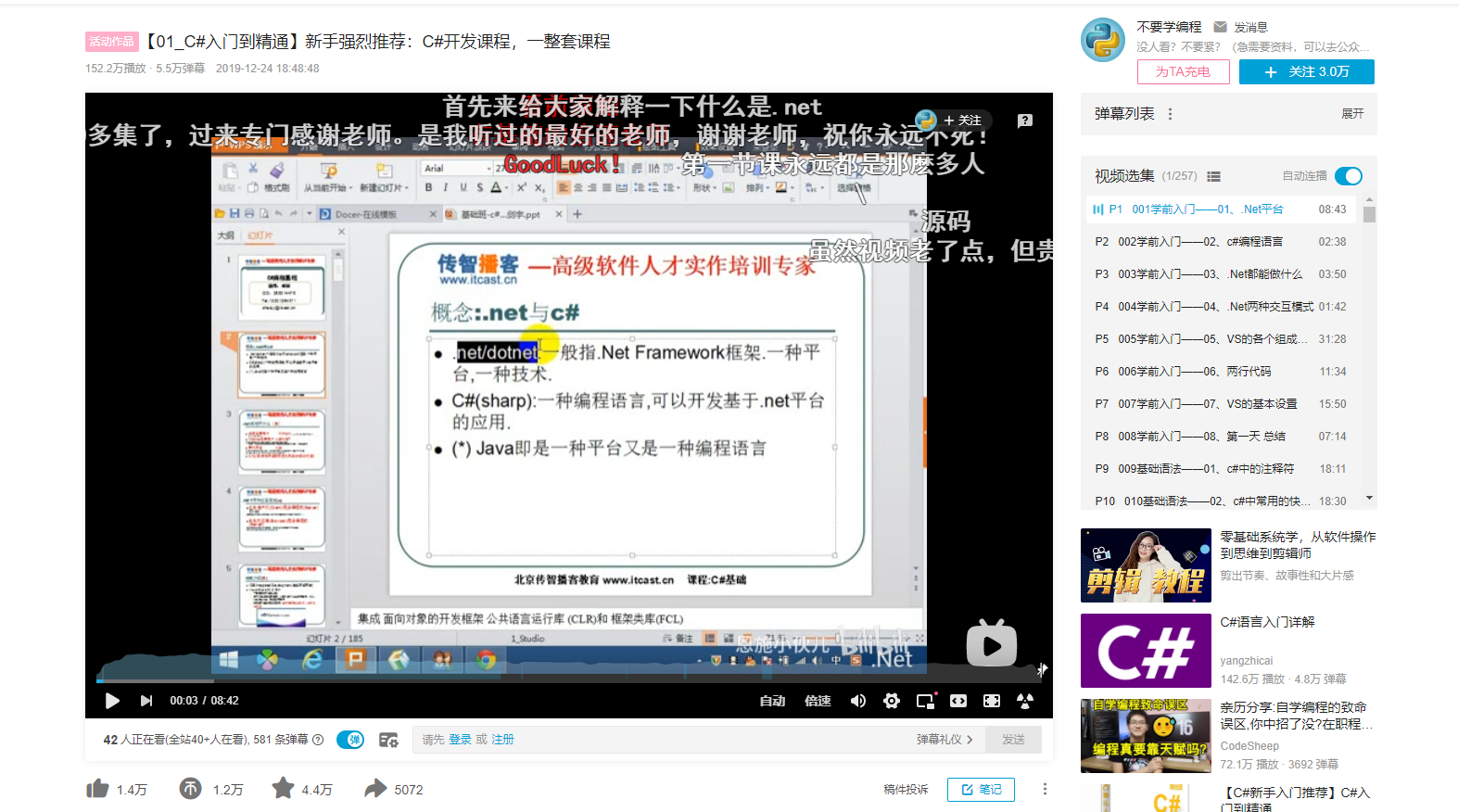Image resolution: width=1458 pixels, height=812 pixels.
Task: Open more options beside 笔记 button
Action: [x=1045, y=790]
